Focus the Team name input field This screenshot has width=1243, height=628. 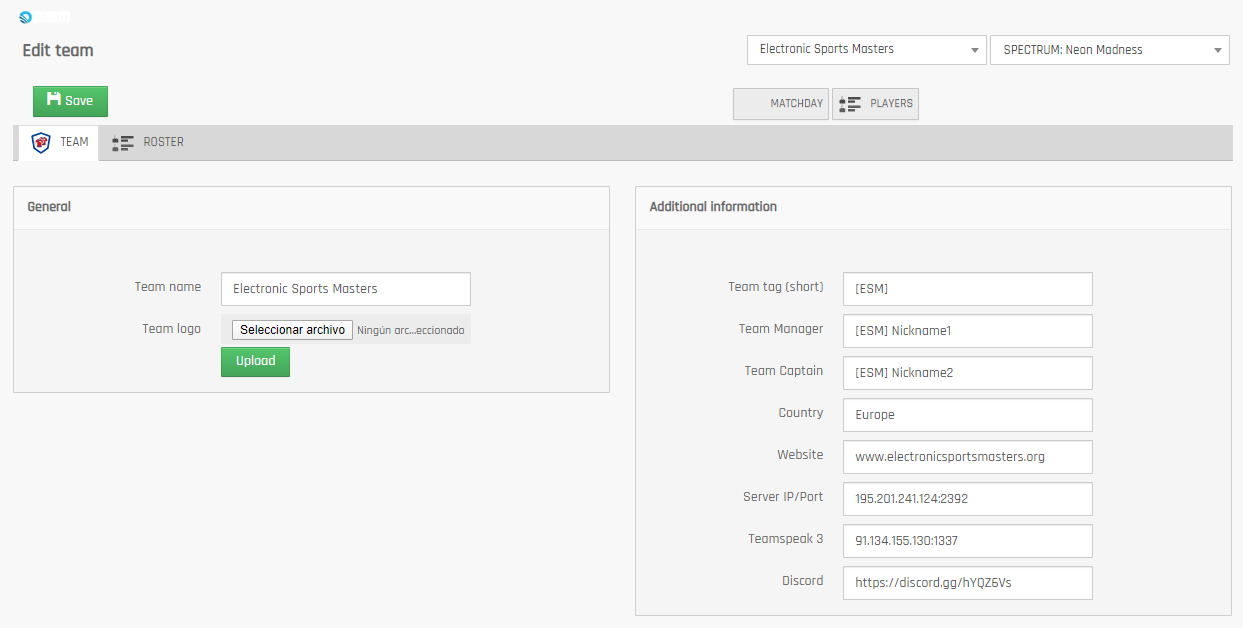point(346,289)
